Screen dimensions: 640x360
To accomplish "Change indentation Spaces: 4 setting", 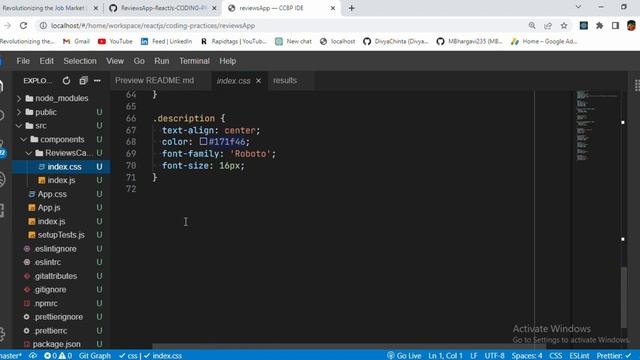I will coord(527,356).
